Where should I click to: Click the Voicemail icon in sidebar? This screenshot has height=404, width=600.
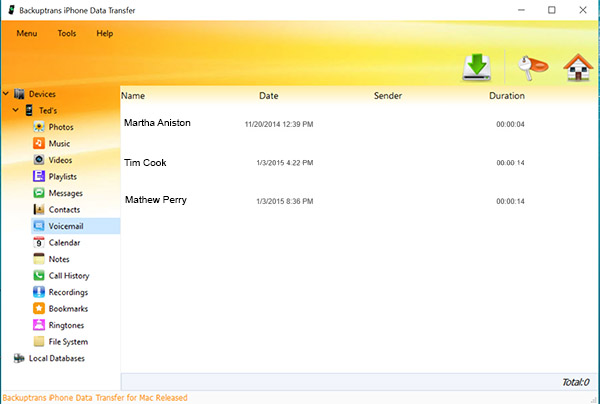pos(39,226)
